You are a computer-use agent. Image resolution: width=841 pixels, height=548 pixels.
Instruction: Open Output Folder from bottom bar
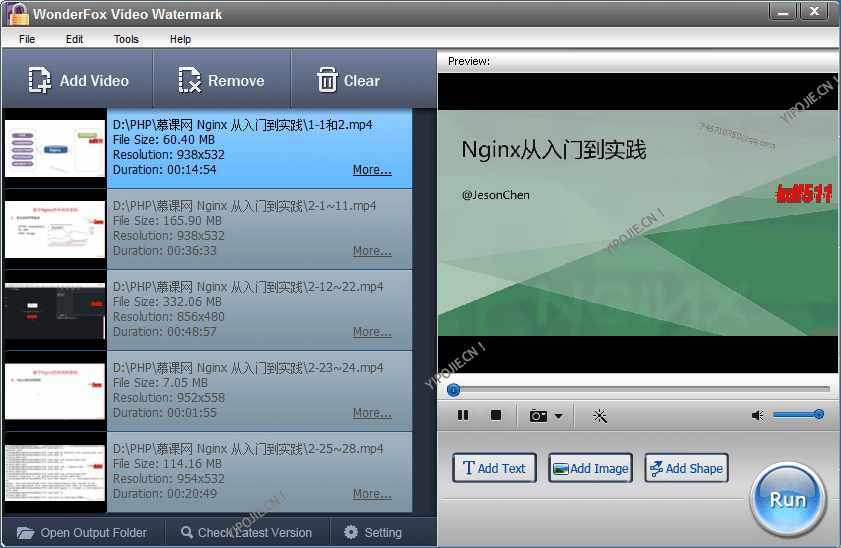coord(82,533)
